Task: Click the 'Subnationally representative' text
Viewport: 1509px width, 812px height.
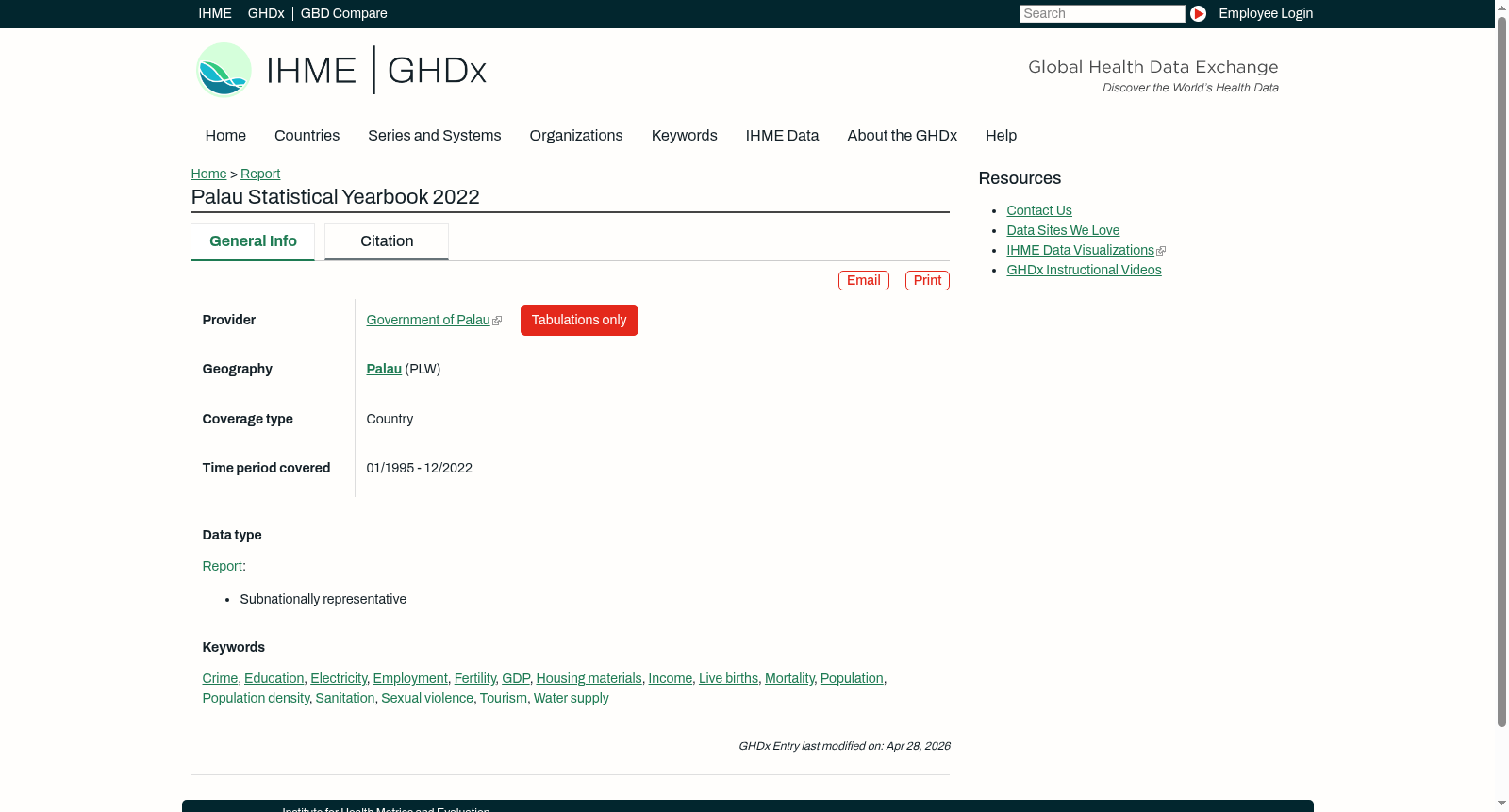Action: (x=323, y=600)
